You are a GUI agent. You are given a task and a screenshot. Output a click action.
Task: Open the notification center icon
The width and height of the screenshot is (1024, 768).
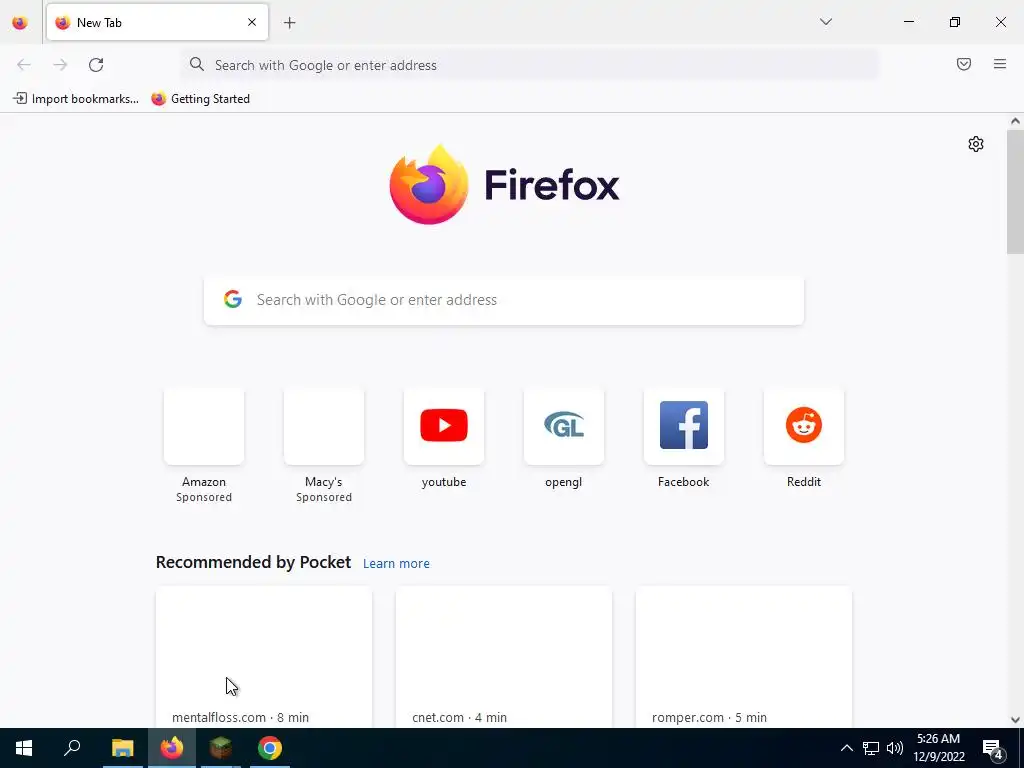pos(993,748)
